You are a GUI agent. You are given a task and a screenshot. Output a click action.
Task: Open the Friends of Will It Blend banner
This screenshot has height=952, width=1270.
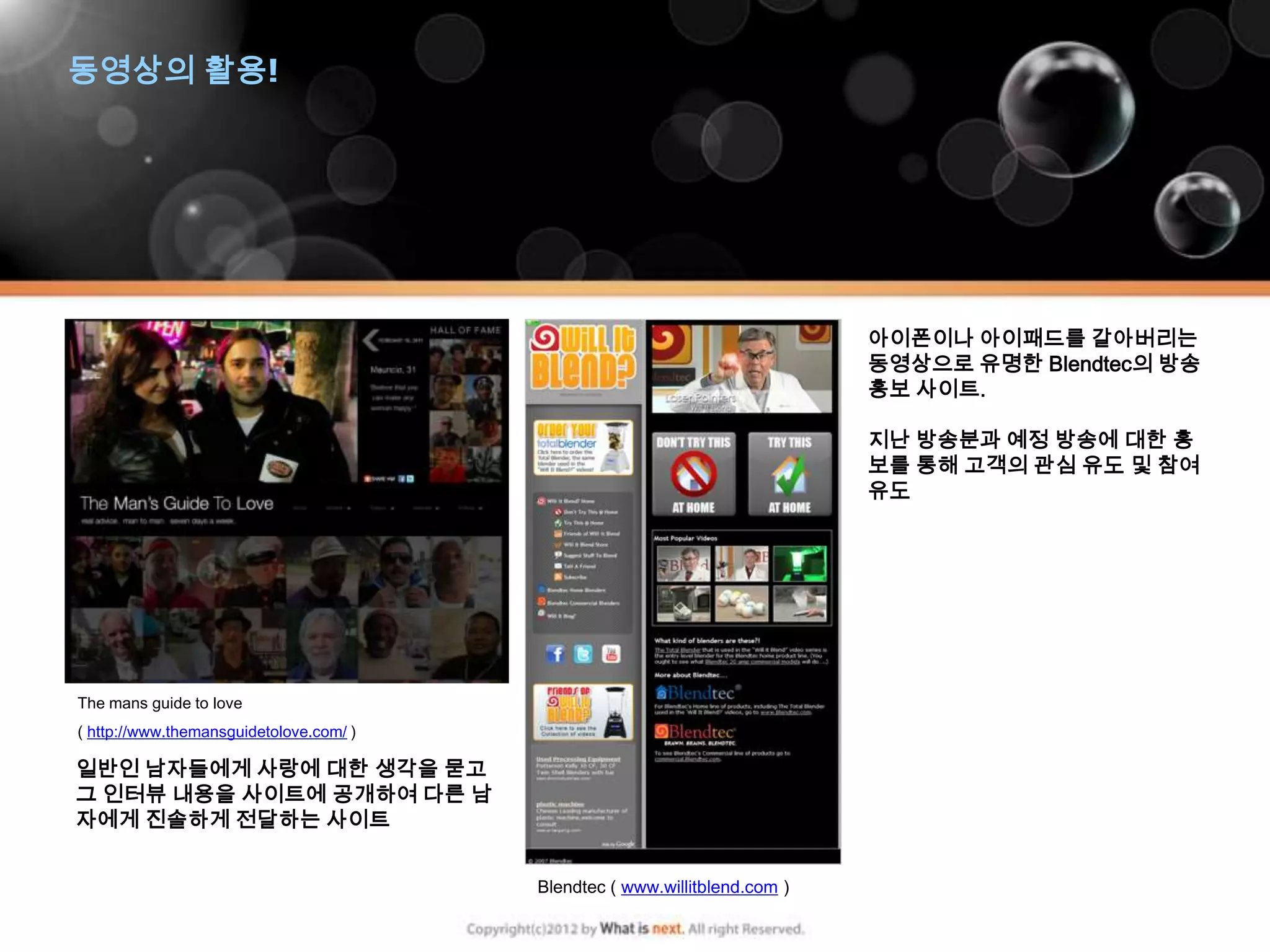point(583,712)
